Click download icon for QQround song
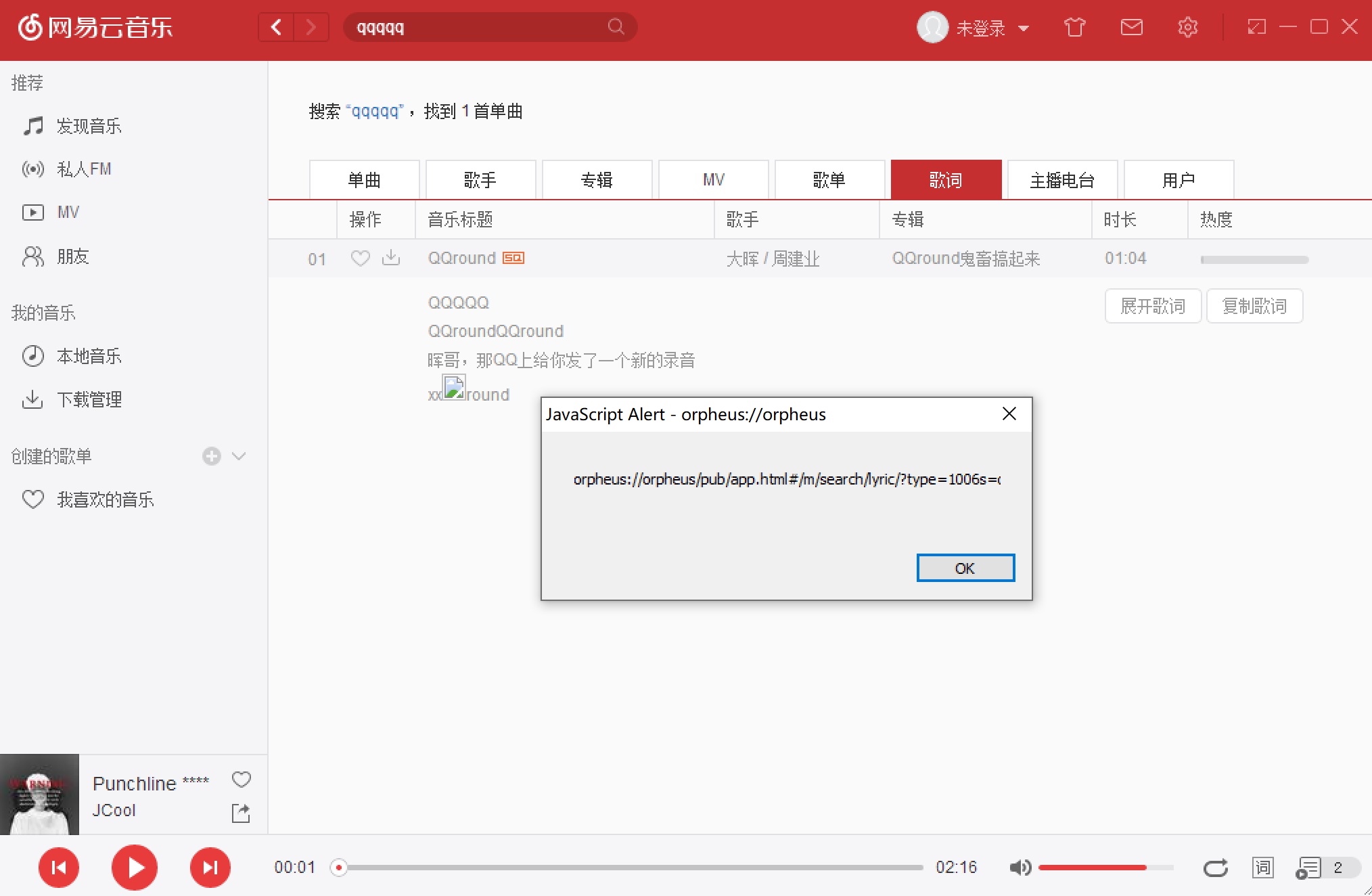 point(391,258)
